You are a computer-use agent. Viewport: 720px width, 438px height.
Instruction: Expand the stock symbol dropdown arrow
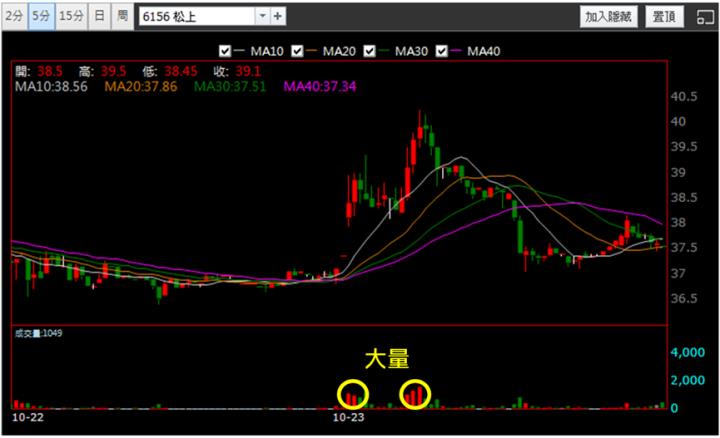263,17
